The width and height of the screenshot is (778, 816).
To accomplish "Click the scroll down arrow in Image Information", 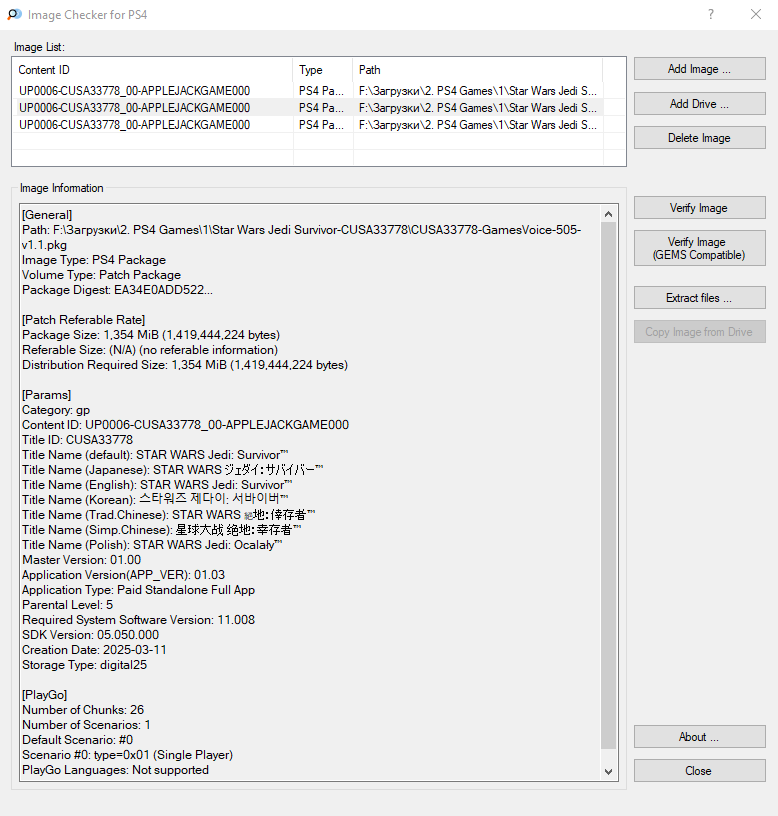I will point(609,772).
